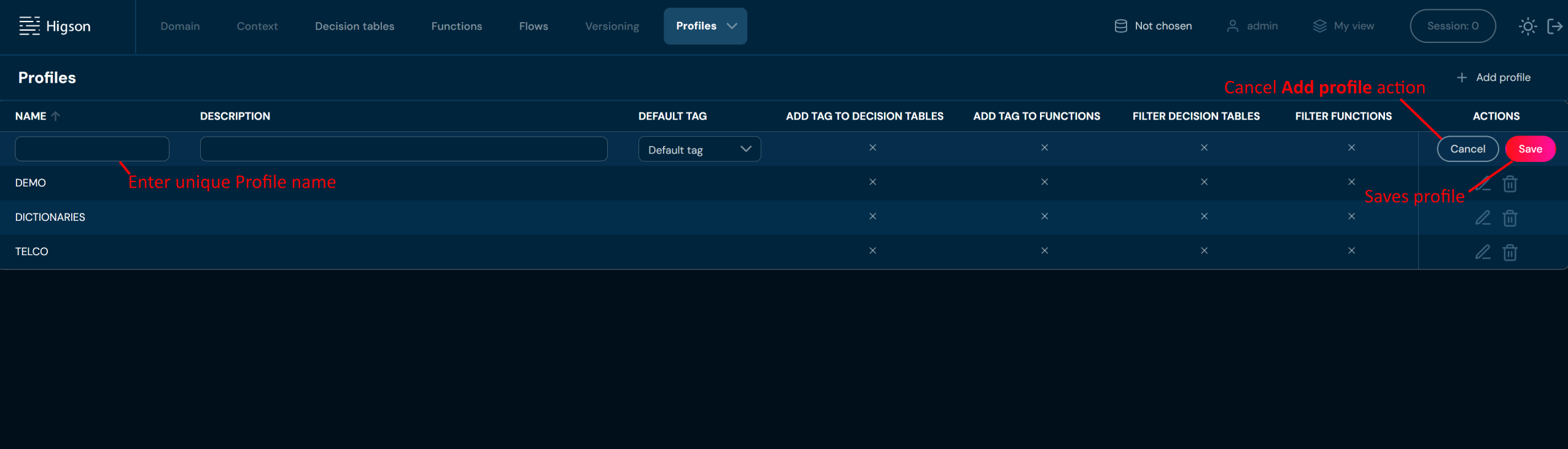Delete the TELCO profile
1568x449 pixels.
(x=1510, y=253)
